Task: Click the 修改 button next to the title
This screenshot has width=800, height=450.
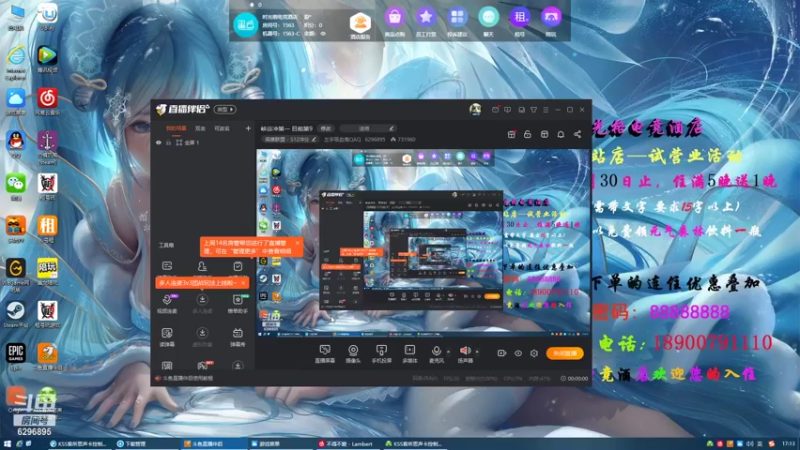Action: [x=326, y=129]
